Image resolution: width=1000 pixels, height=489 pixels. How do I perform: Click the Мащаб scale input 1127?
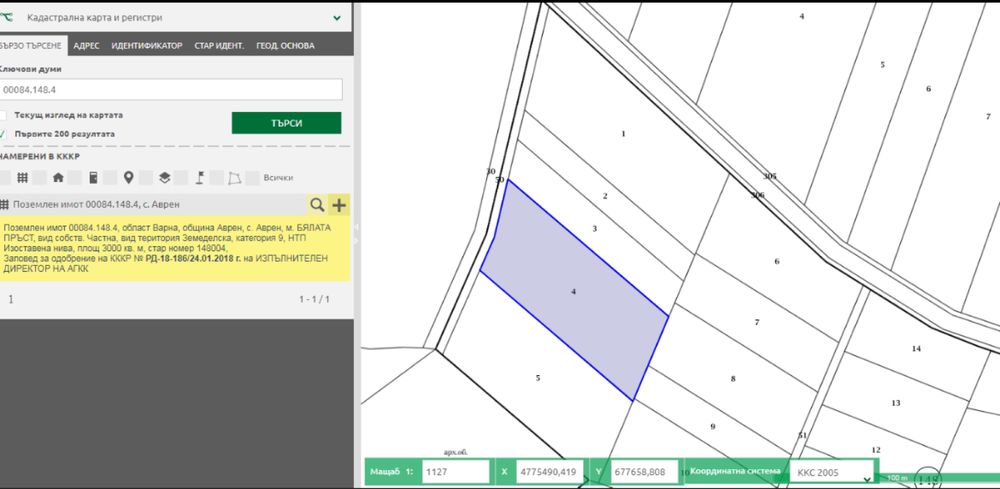[456, 472]
